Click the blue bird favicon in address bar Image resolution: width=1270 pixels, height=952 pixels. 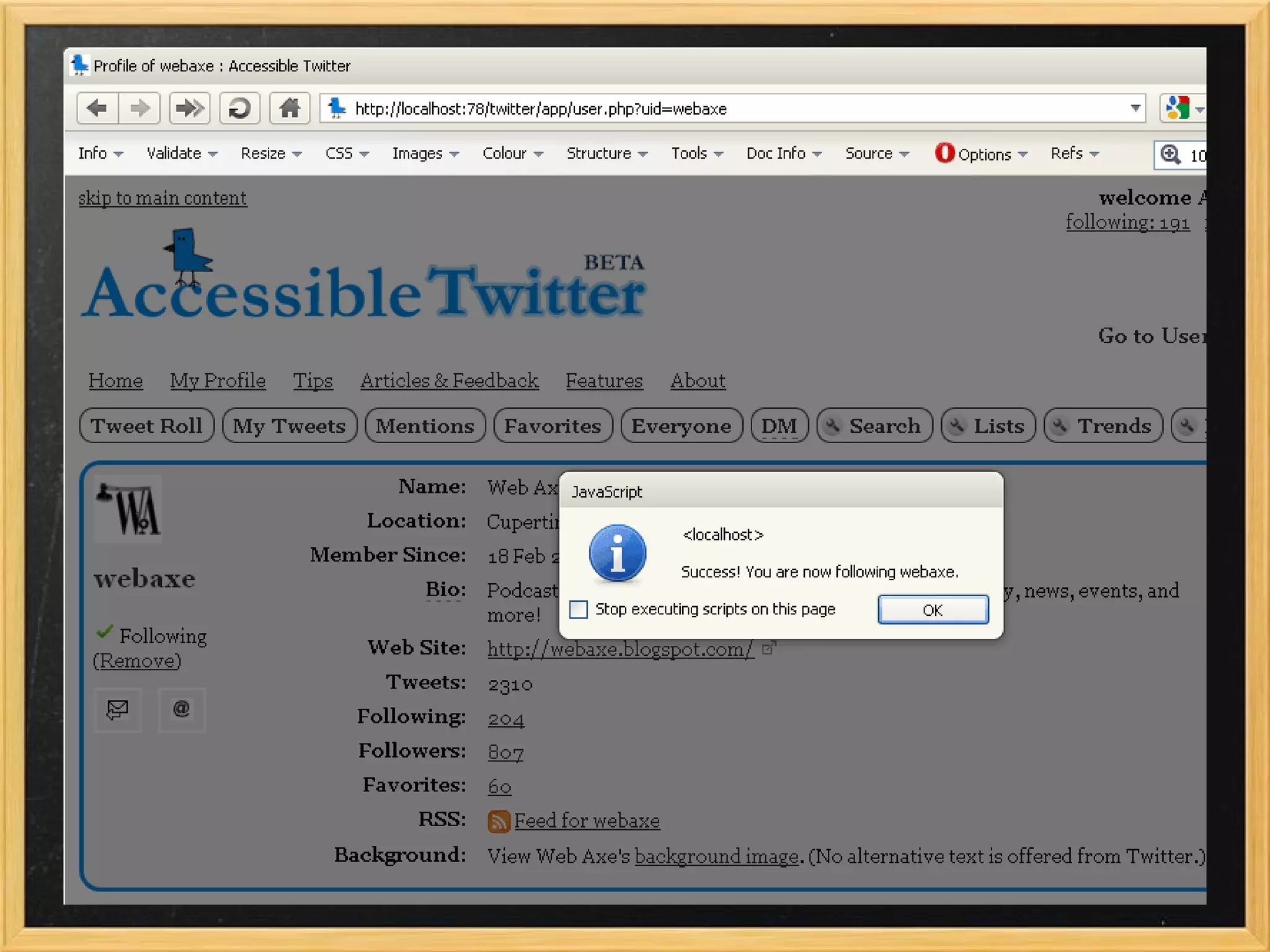pyautogui.click(x=337, y=108)
